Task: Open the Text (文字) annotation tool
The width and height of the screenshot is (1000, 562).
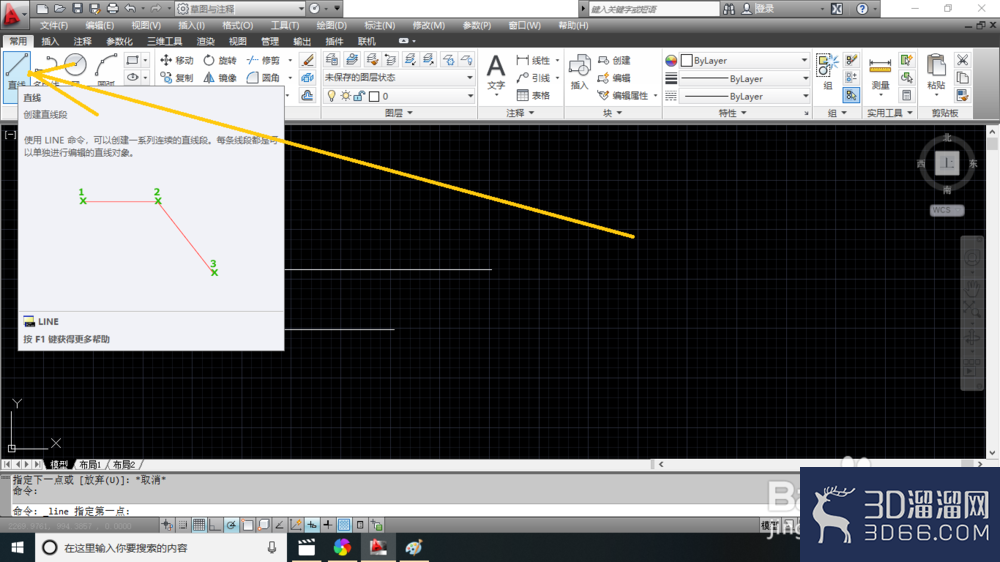Action: (496, 73)
